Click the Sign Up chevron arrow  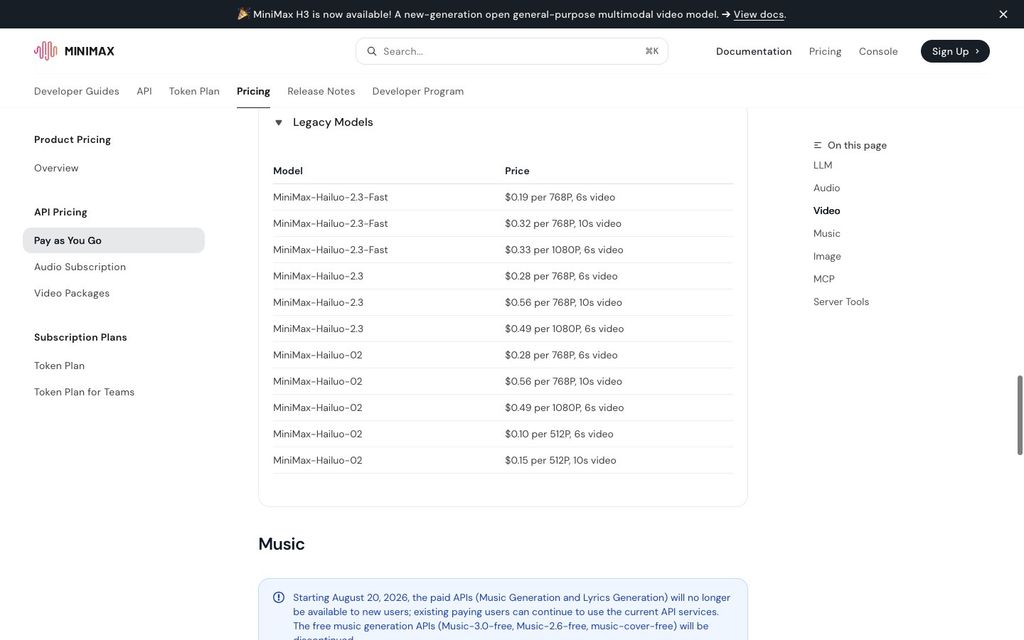977,51
